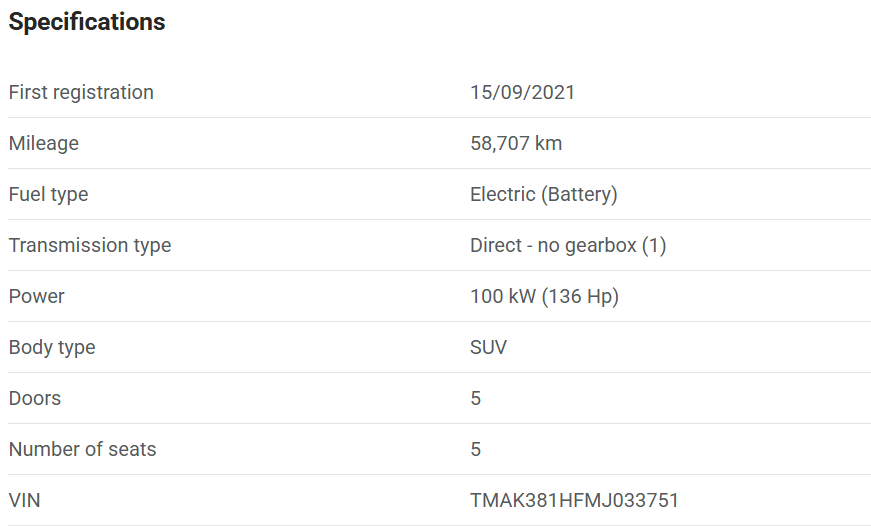Screen dimensions: 871x526
Task: Select the 58,707 km mileage value
Action: pos(516,143)
